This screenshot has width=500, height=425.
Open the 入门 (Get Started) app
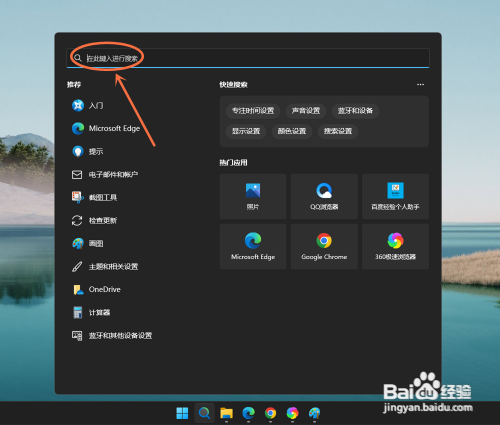pyautogui.click(x=88, y=106)
